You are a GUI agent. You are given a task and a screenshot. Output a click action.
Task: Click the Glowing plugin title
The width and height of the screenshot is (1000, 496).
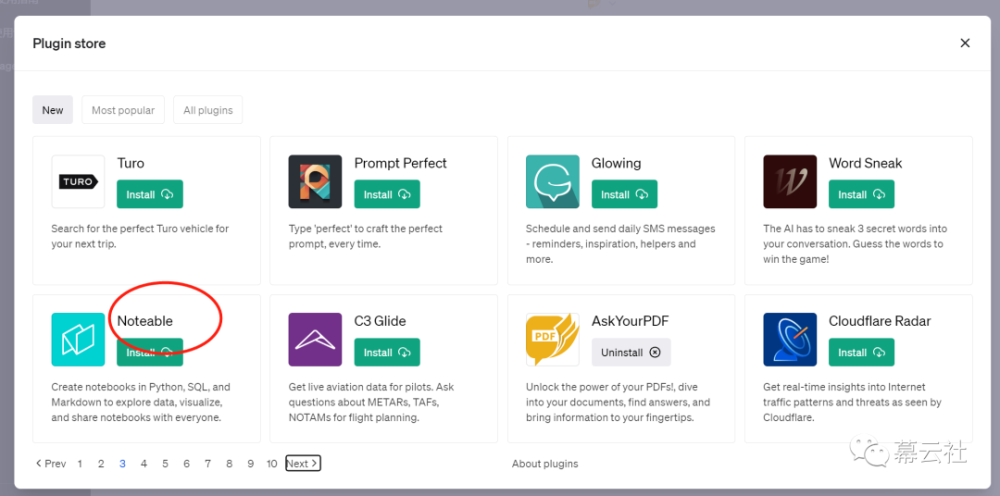(616, 163)
